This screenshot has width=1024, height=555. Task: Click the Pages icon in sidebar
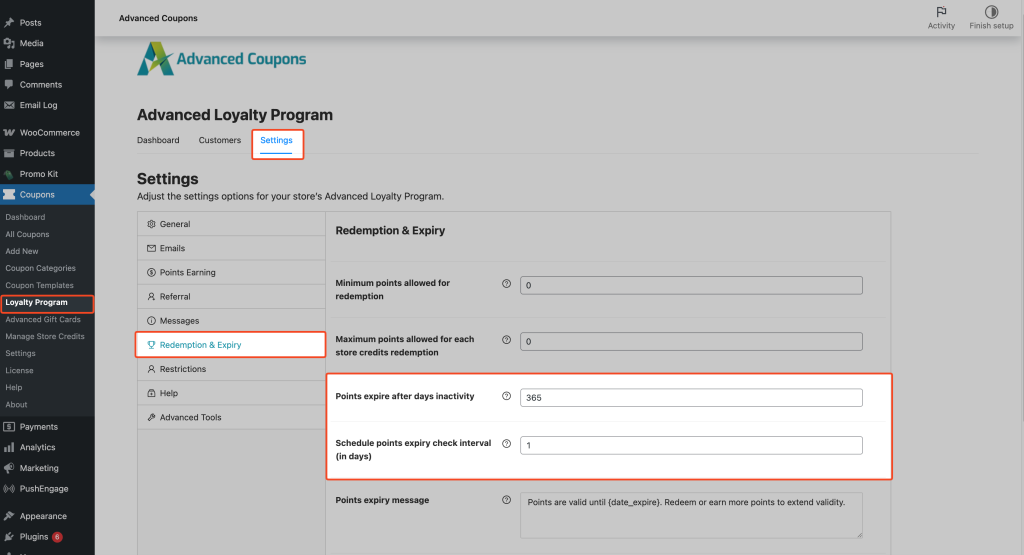click(9, 64)
